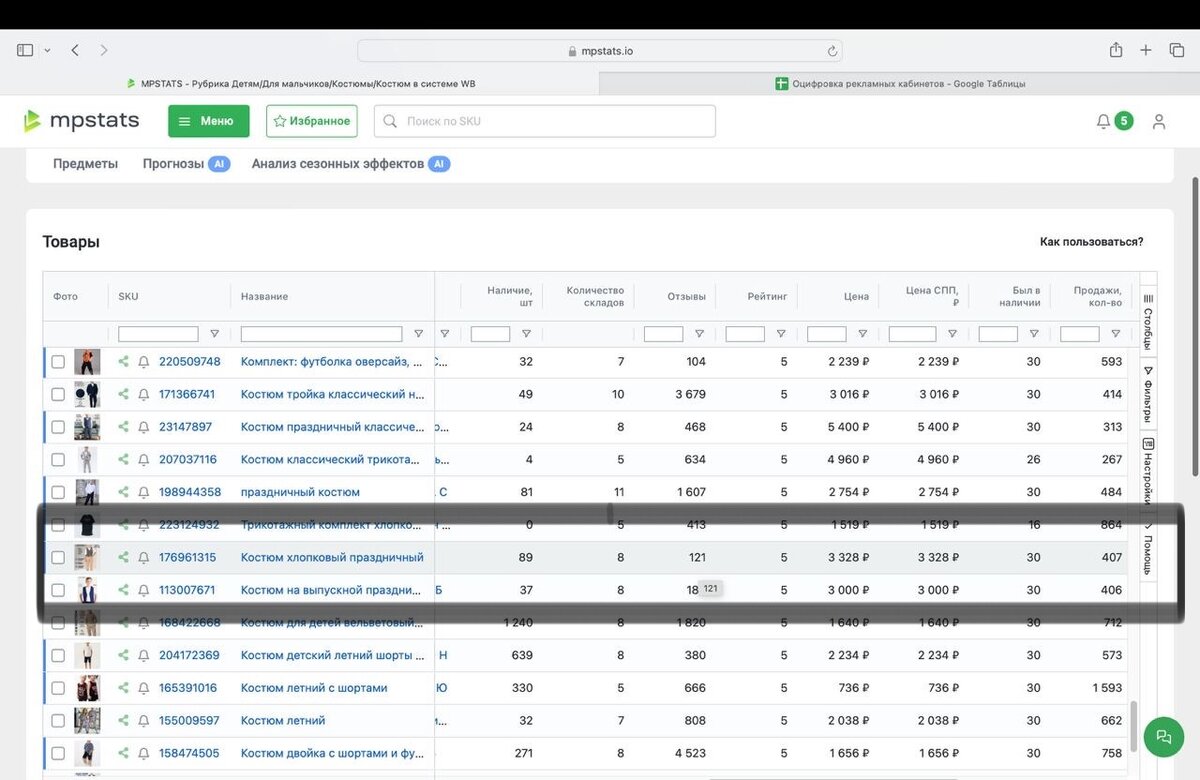Click Safari address bar mpstats.io

coord(600,51)
